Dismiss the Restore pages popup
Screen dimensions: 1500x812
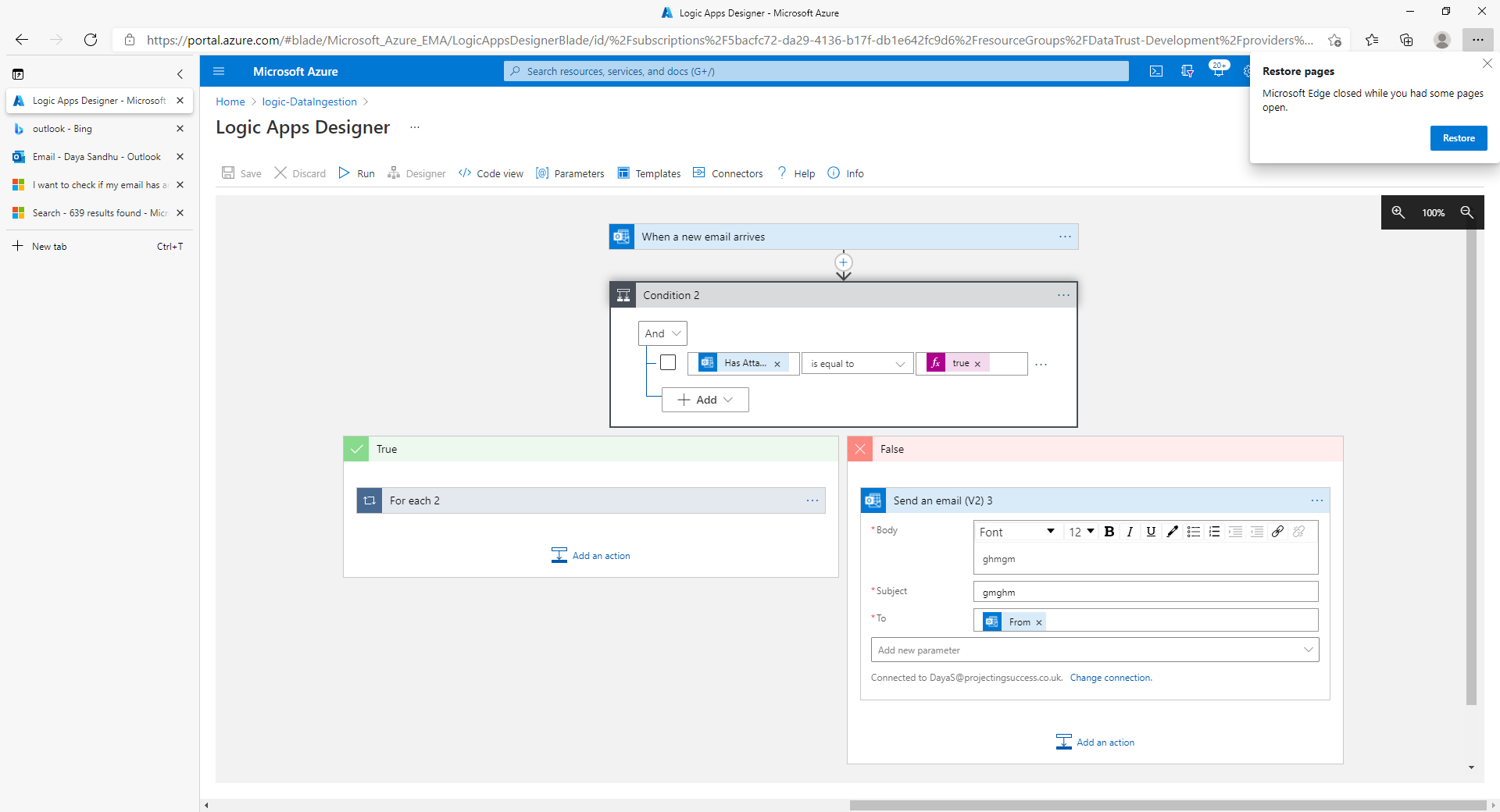(x=1487, y=63)
